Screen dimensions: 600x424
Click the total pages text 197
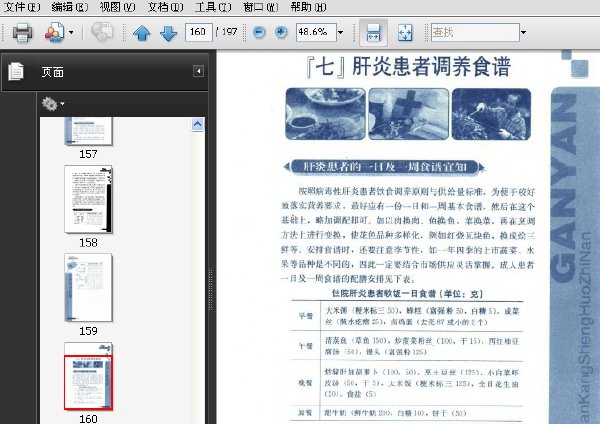coord(230,32)
